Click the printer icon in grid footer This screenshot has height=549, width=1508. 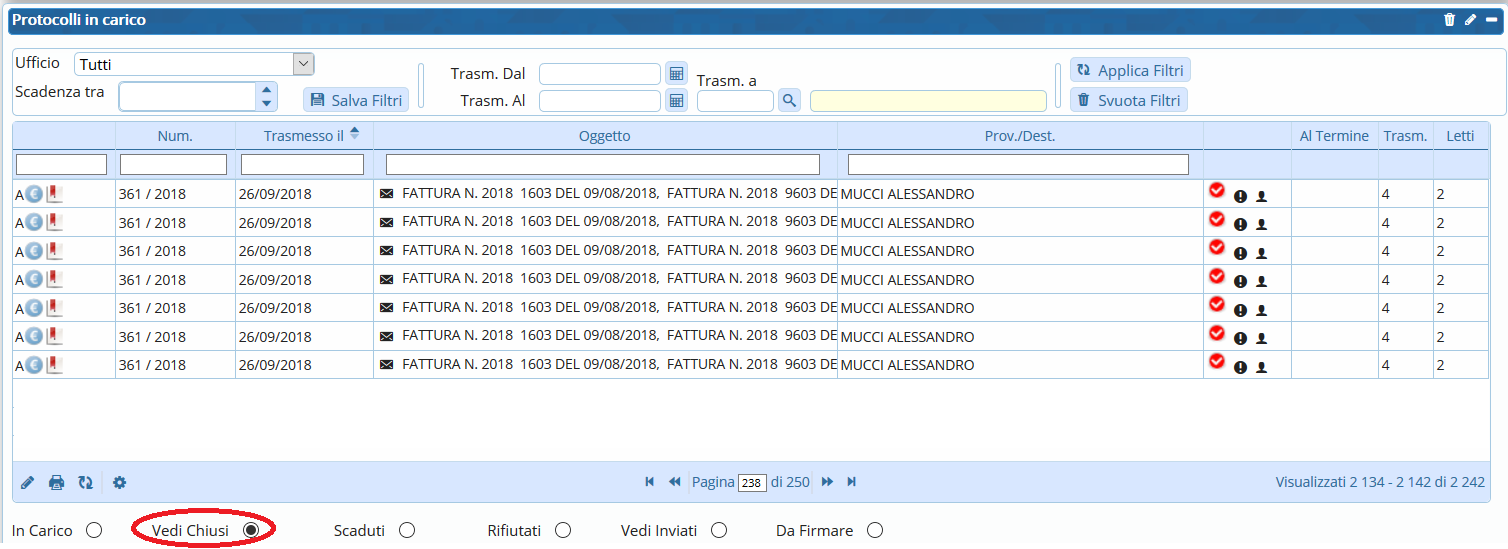(57, 483)
